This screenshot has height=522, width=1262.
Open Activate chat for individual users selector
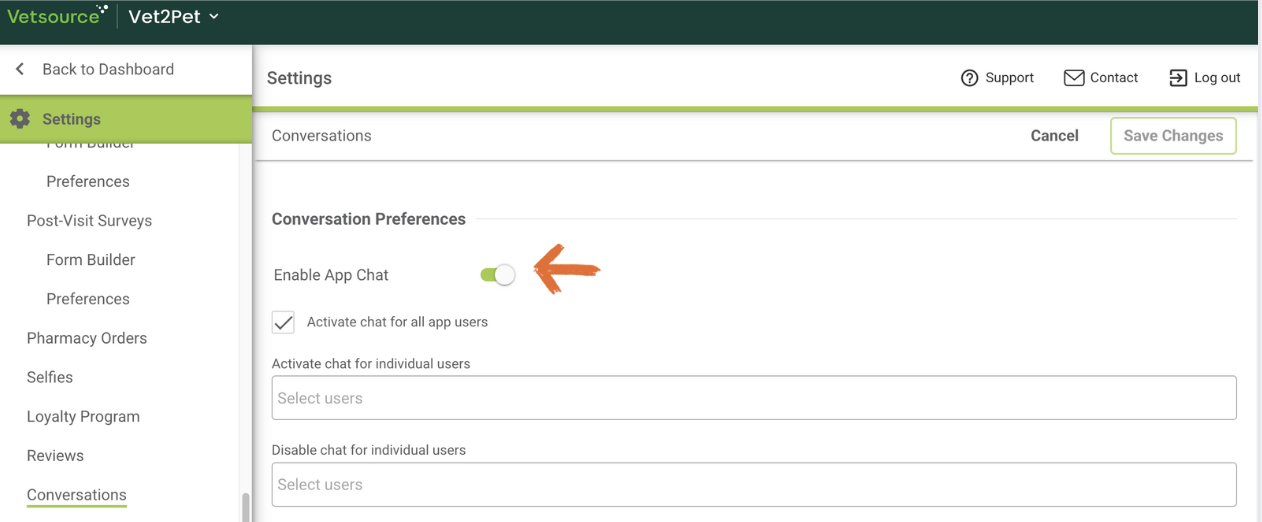[753, 398]
